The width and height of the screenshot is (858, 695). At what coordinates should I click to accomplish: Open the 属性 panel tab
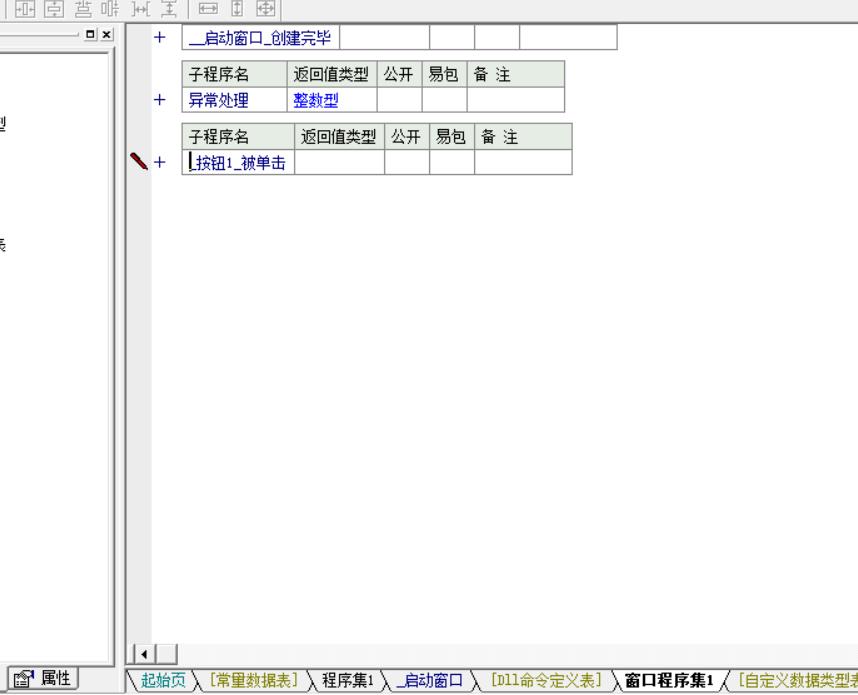[41, 678]
